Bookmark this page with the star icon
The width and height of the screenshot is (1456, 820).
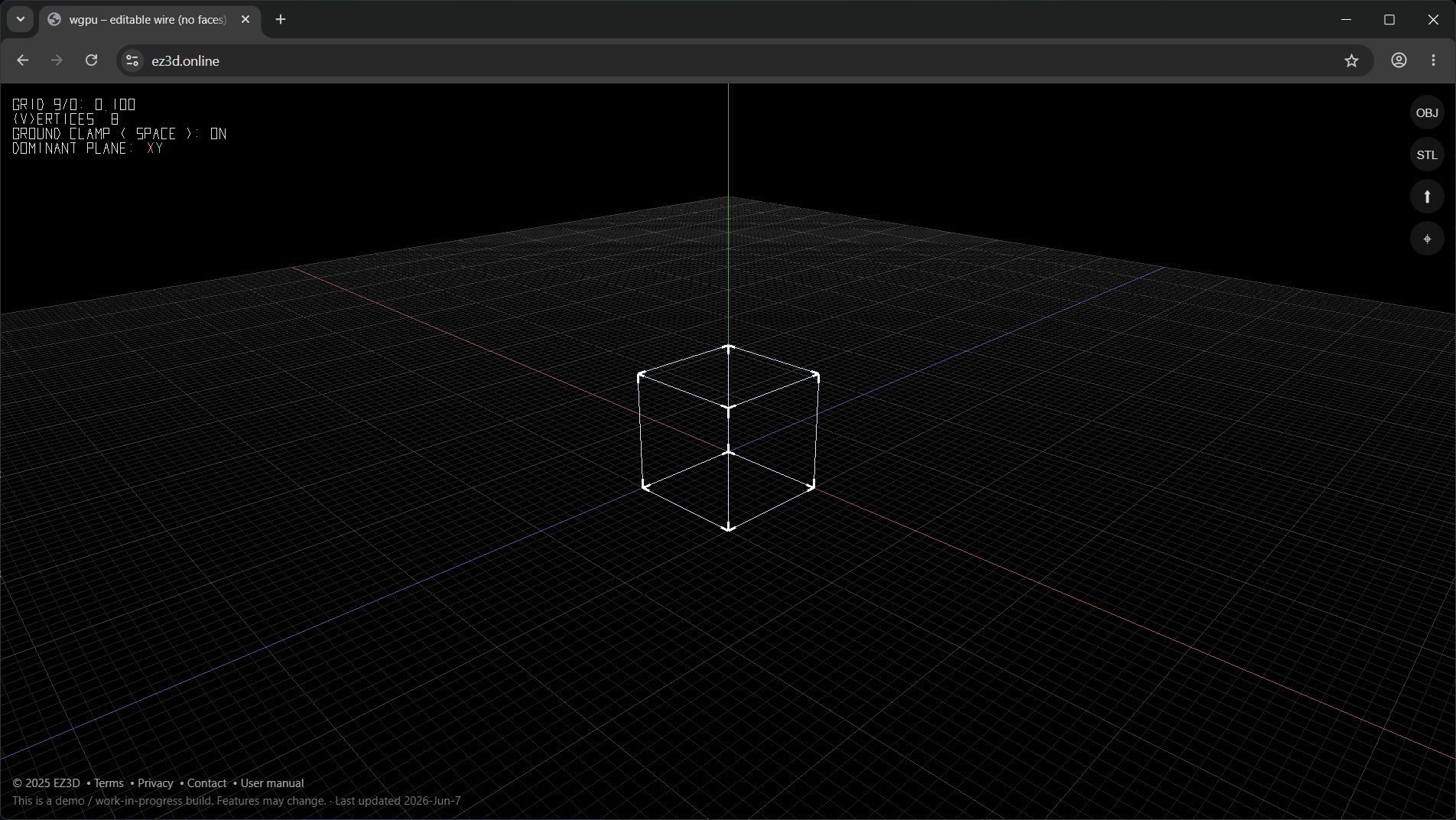[1351, 60]
